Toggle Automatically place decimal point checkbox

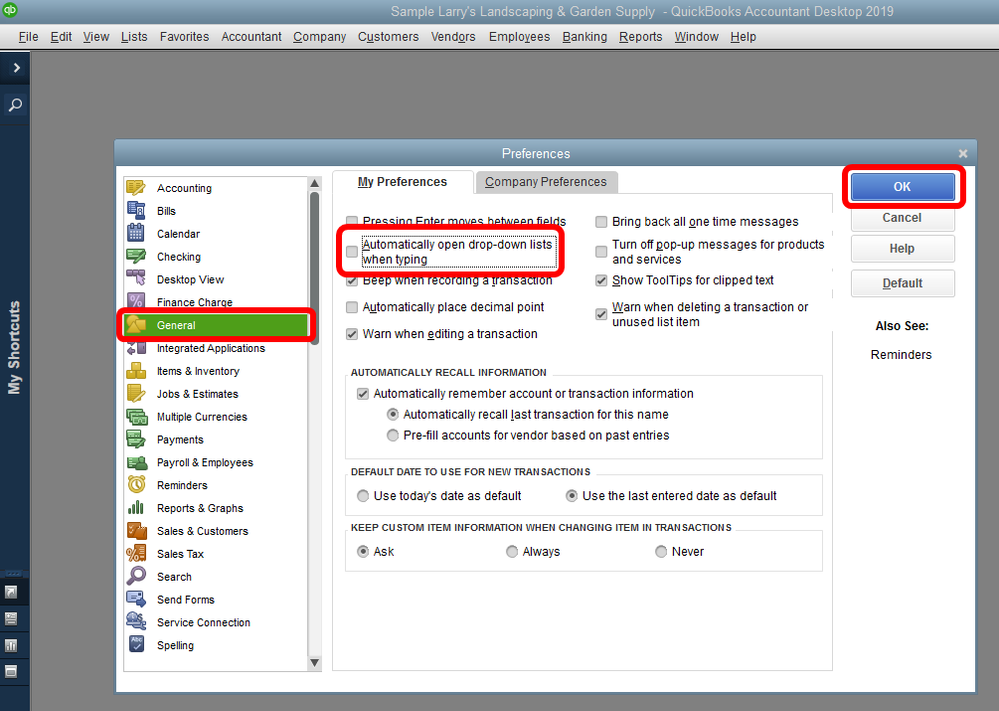click(x=352, y=307)
